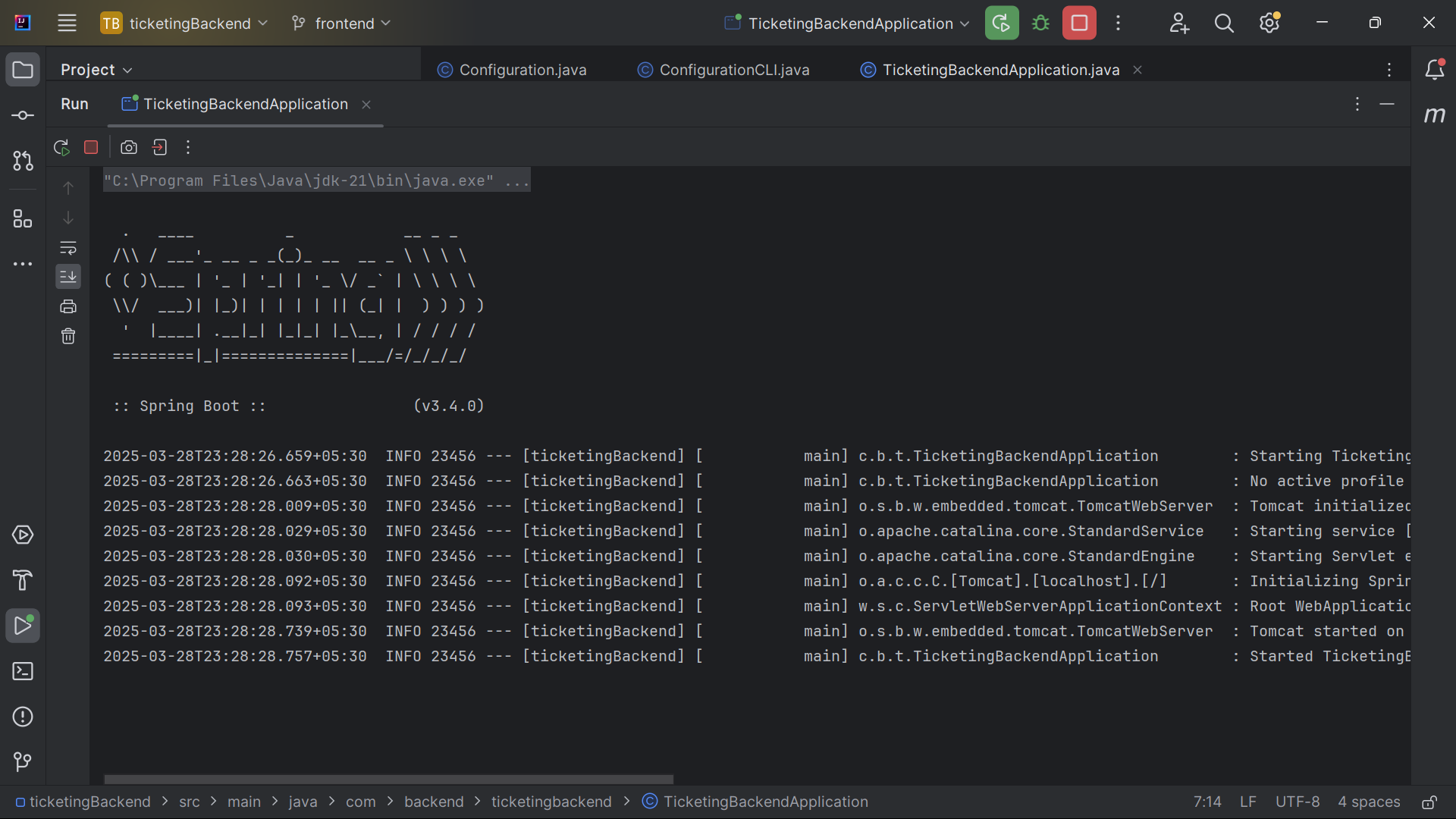
Task: Change UTF-8 file encoding in status bar
Action: tap(1298, 802)
